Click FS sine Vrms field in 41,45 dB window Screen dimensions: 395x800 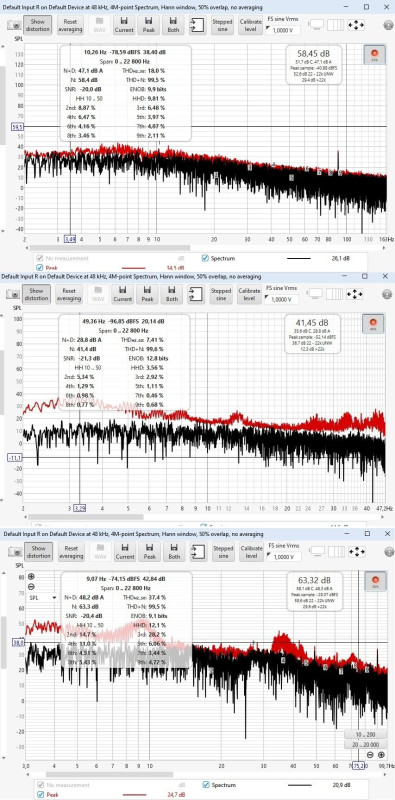click(x=282, y=298)
